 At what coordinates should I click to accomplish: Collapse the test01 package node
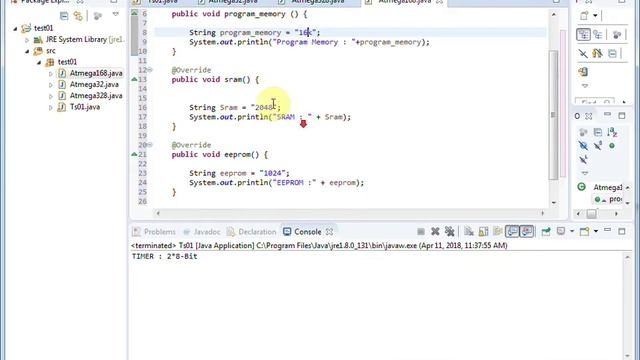(x=39, y=62)
